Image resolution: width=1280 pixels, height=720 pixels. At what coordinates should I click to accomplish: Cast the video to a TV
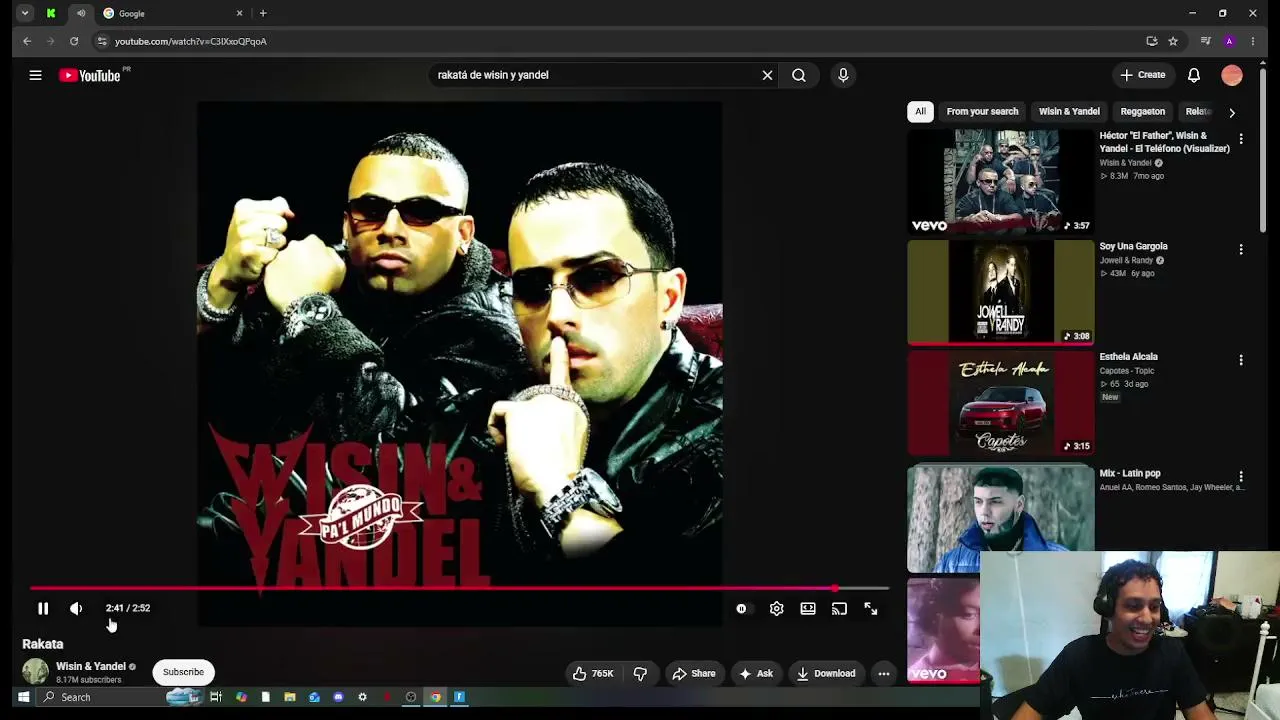point(839,608)
